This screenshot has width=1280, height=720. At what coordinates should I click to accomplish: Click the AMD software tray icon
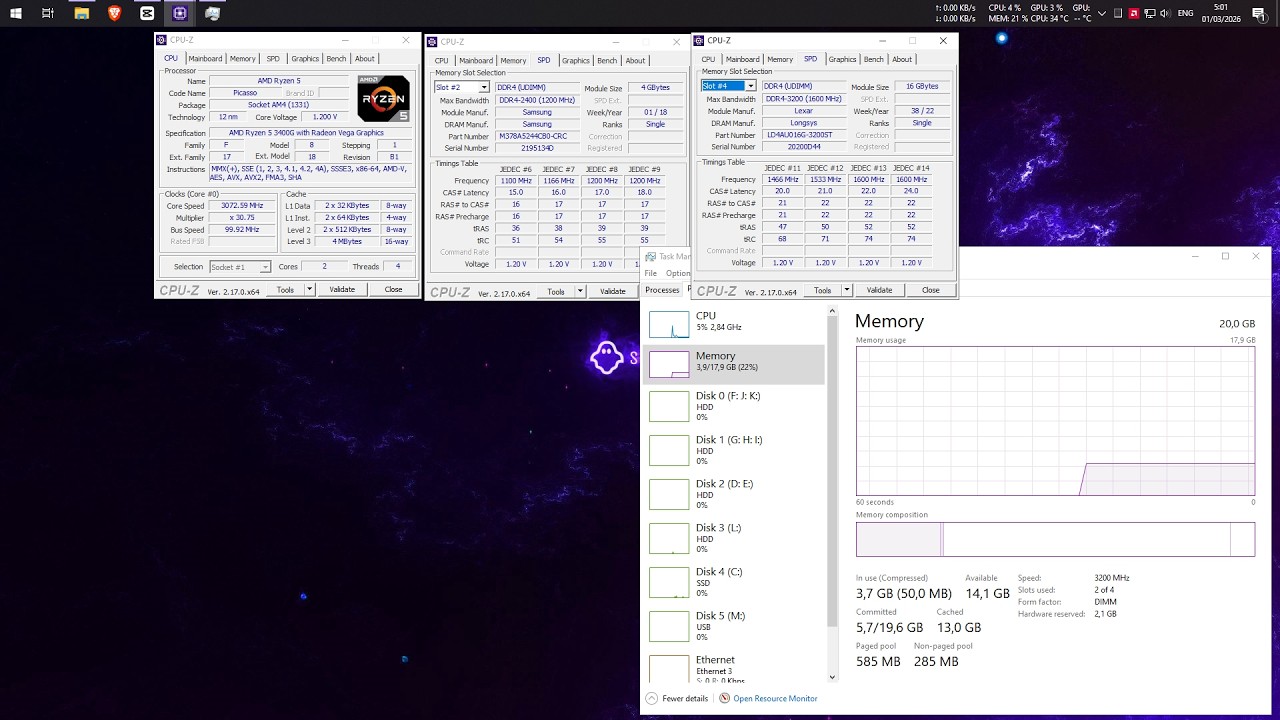coord(1133,13)
